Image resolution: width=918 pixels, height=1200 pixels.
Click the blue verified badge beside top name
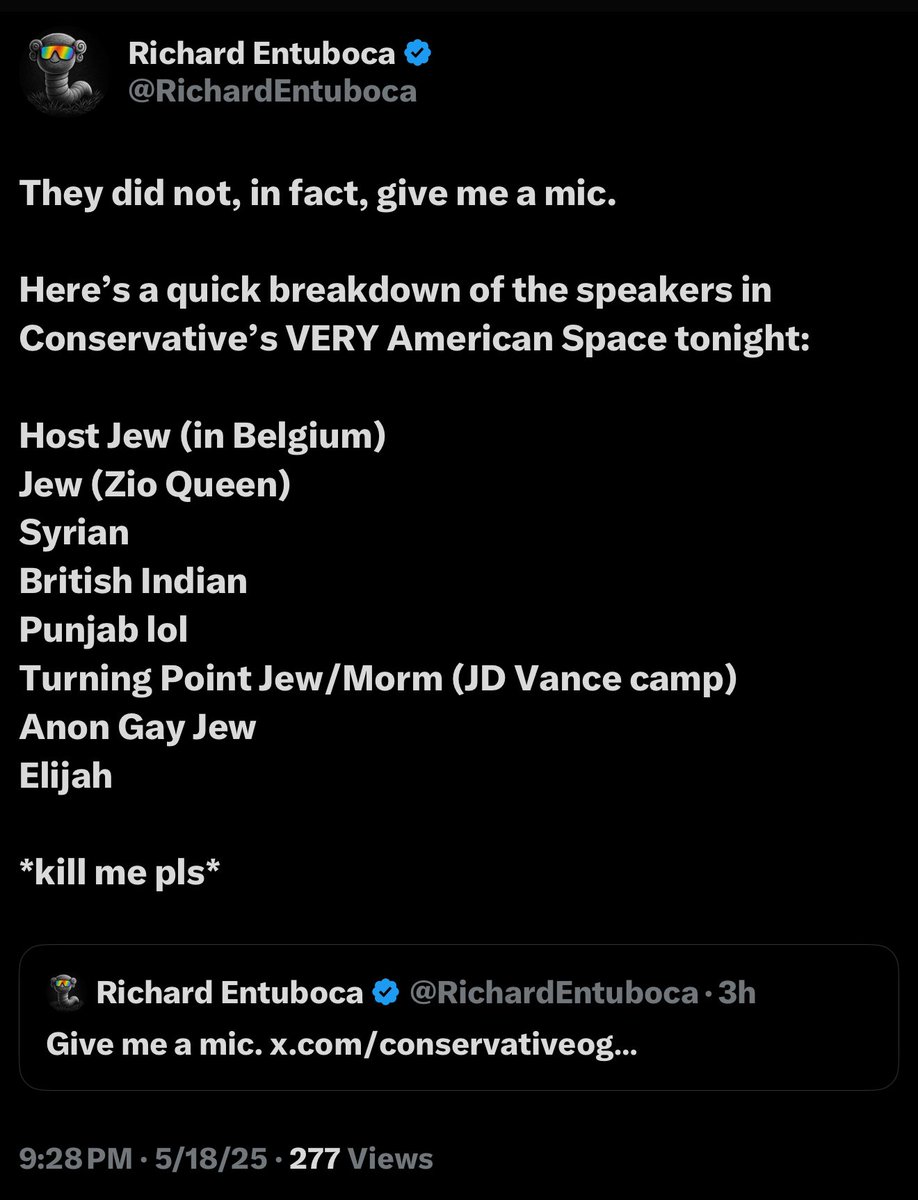coord(417,56)
